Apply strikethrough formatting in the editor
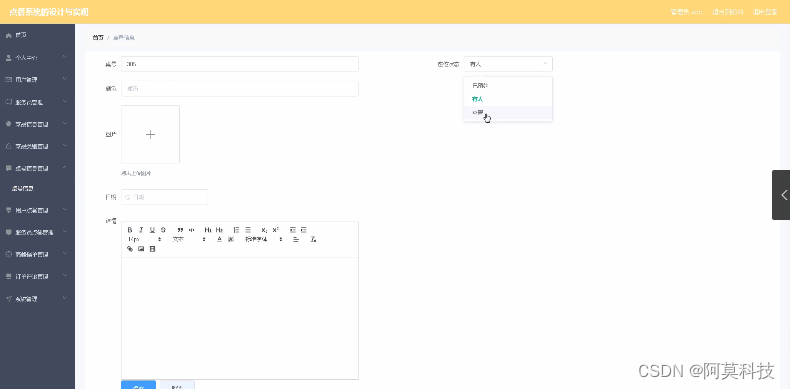This screenshot has width=790, height=389. (163, 230)
